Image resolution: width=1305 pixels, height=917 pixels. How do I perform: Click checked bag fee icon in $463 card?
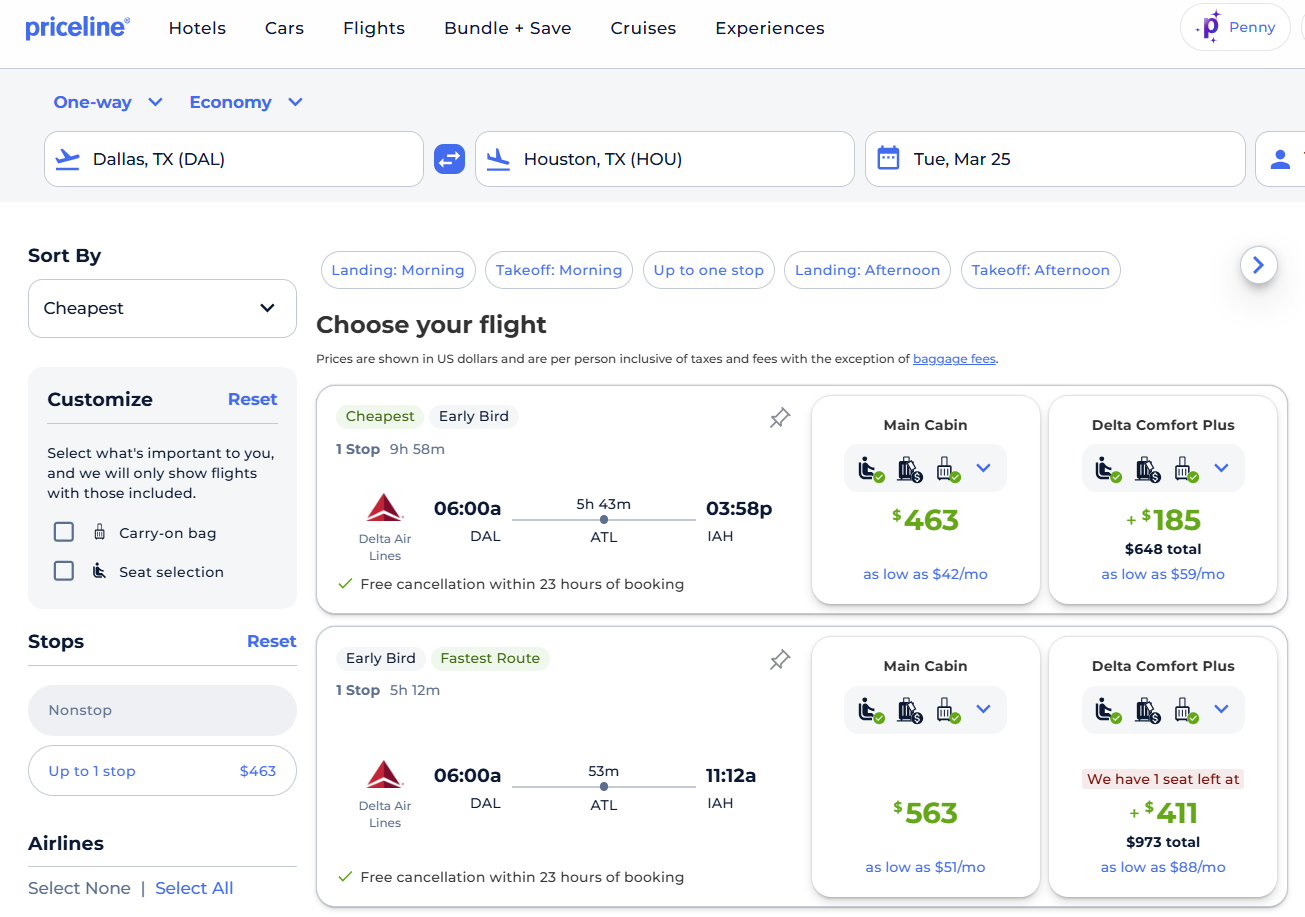click(909, 468)
